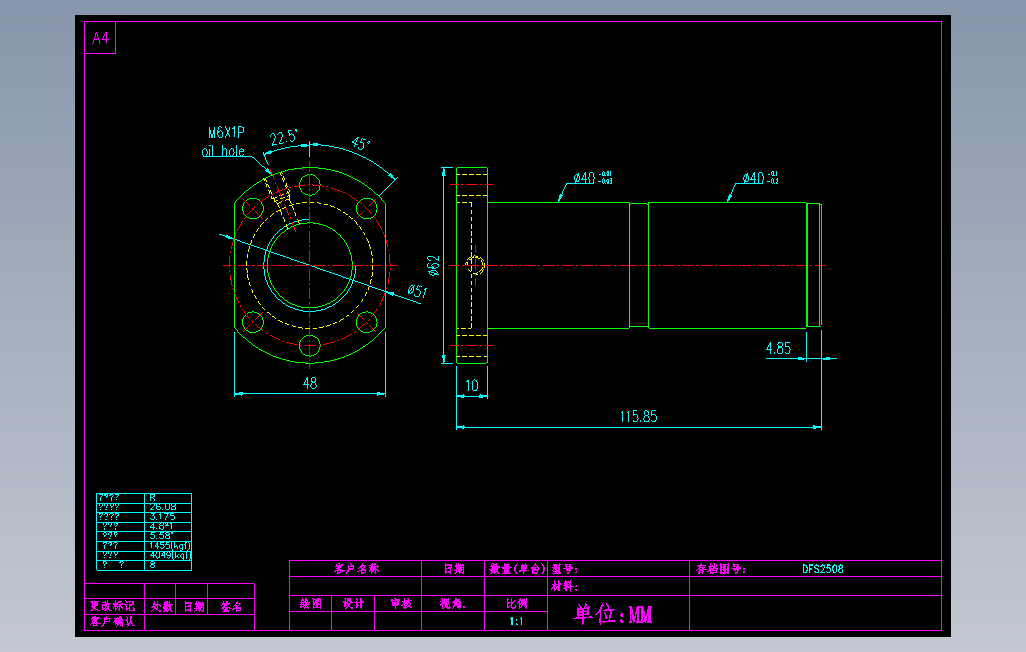Click the 处数 revision cell
The height and width of the screenshot is (652, 1026).
pos(162,606)
